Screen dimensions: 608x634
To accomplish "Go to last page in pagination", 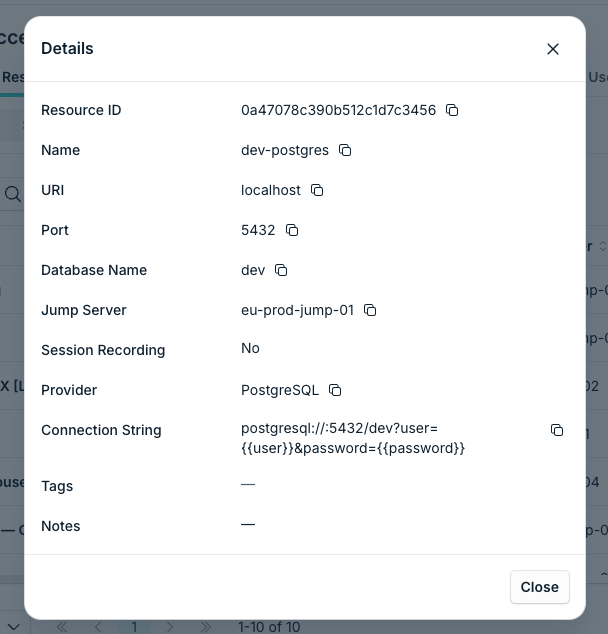I will point(206,627).
